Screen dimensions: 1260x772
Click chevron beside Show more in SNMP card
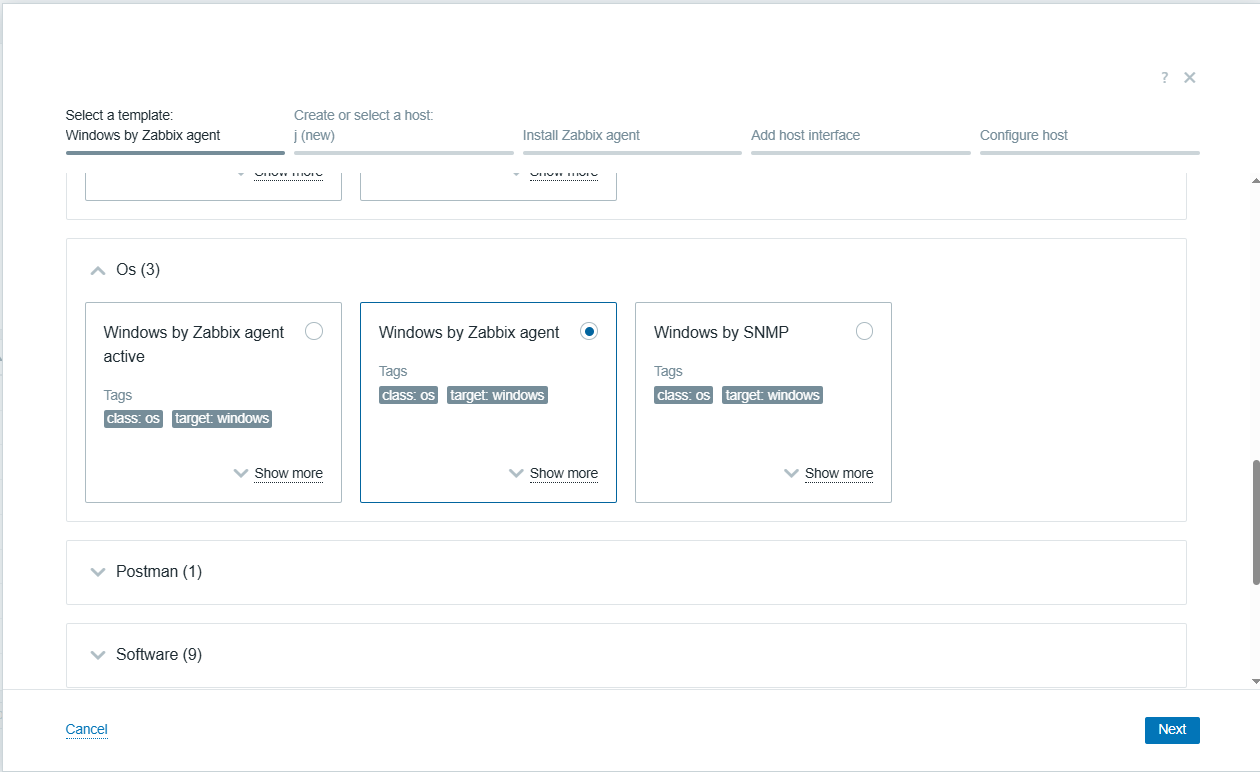(791, 473)
